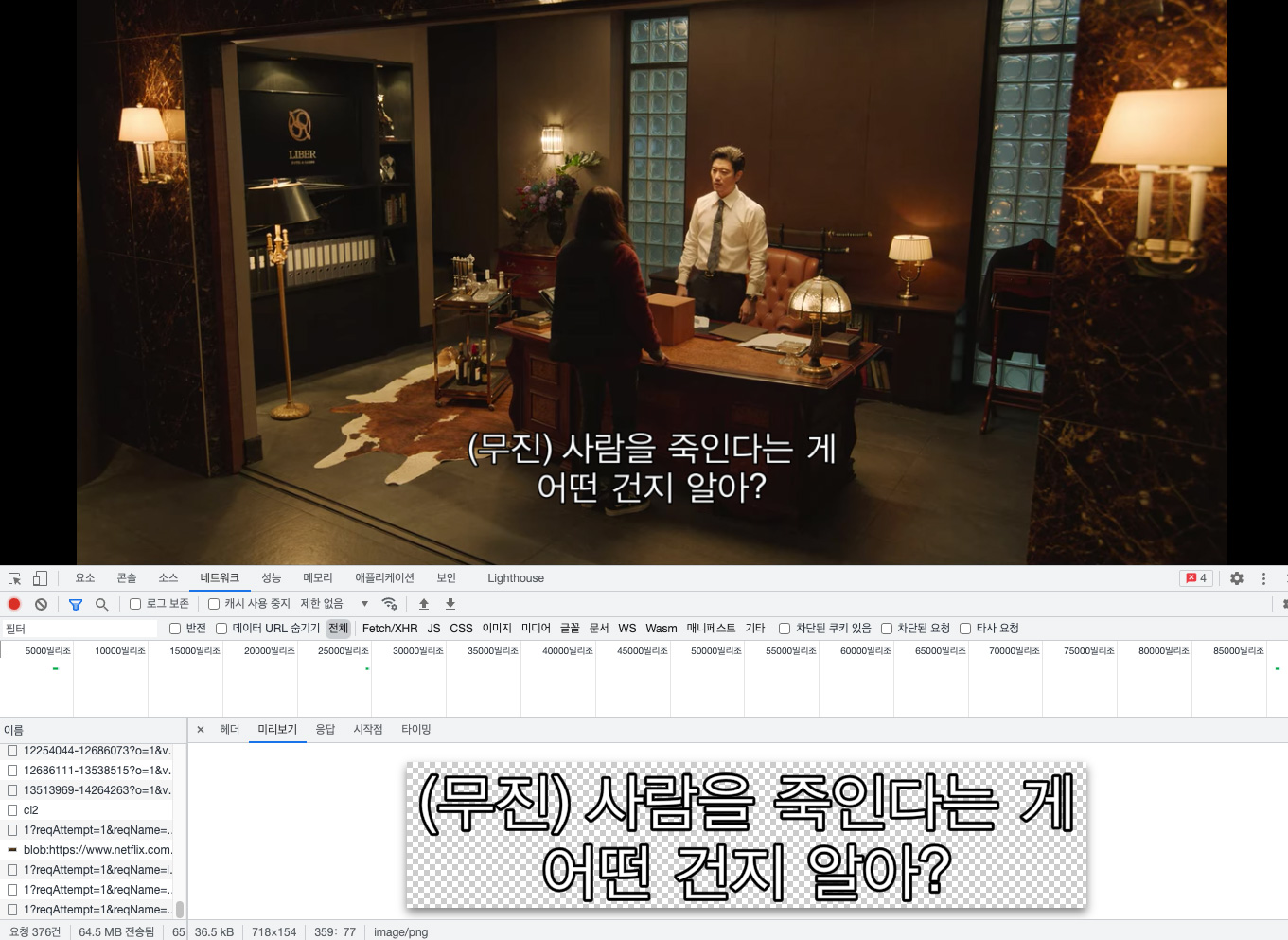Image resolution: width=1288 pixels, height=940 pixels.
Task: Click the 필터 text input field
Action: (80, 629)
